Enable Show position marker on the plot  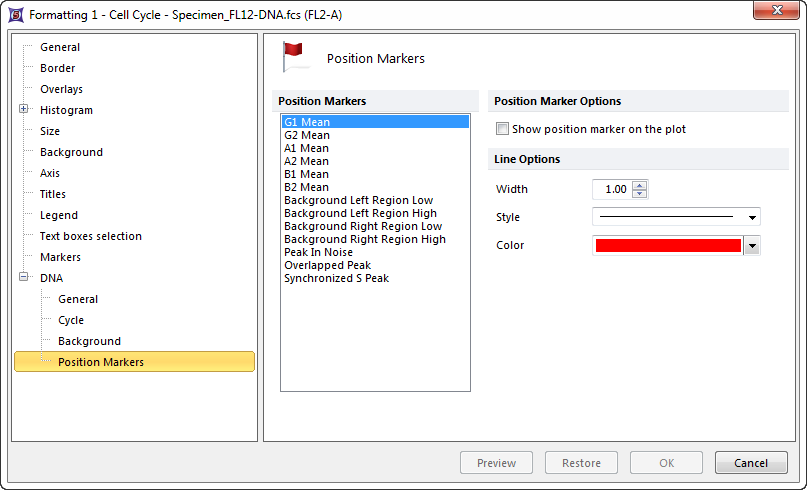(503, 129)
